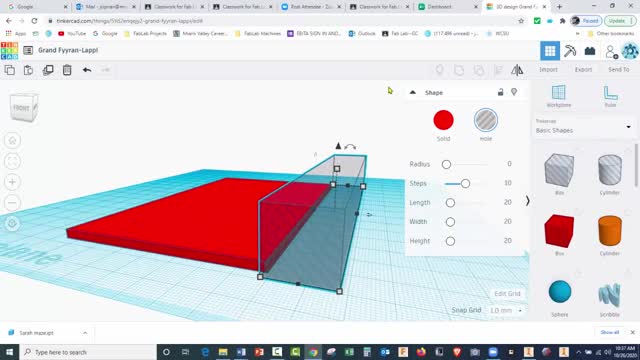Click the Mirror tool icon
Image resolution: width=640 pixels, height=360 pixels.
(x=517, y=70)
